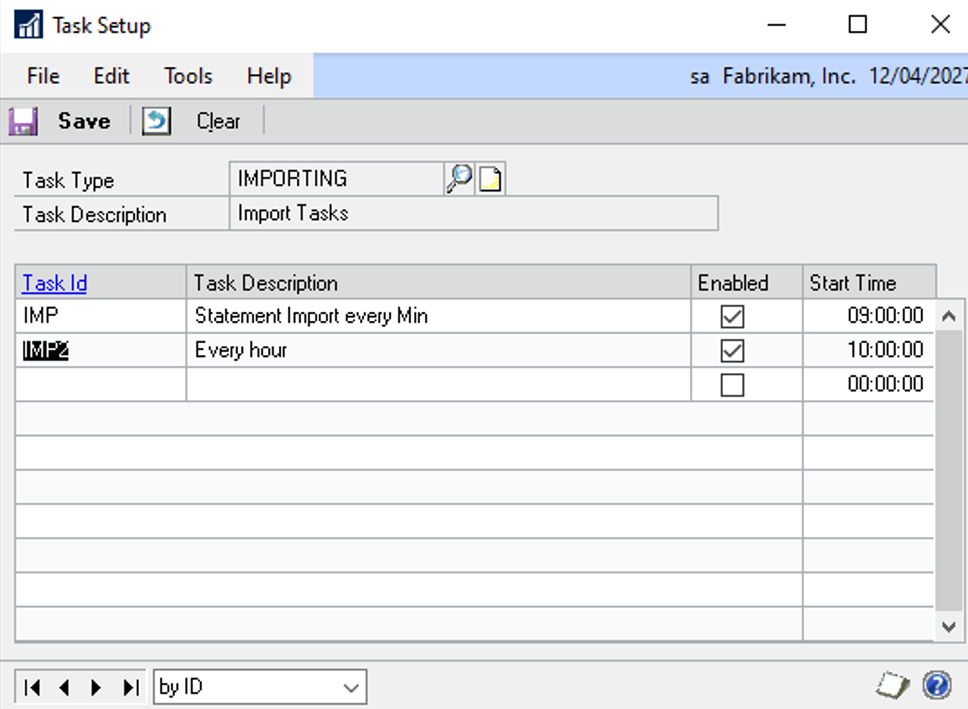Enable the checkbox in the empty third row
The height and width of the screenshot is (709, 968).
(732, 385)
